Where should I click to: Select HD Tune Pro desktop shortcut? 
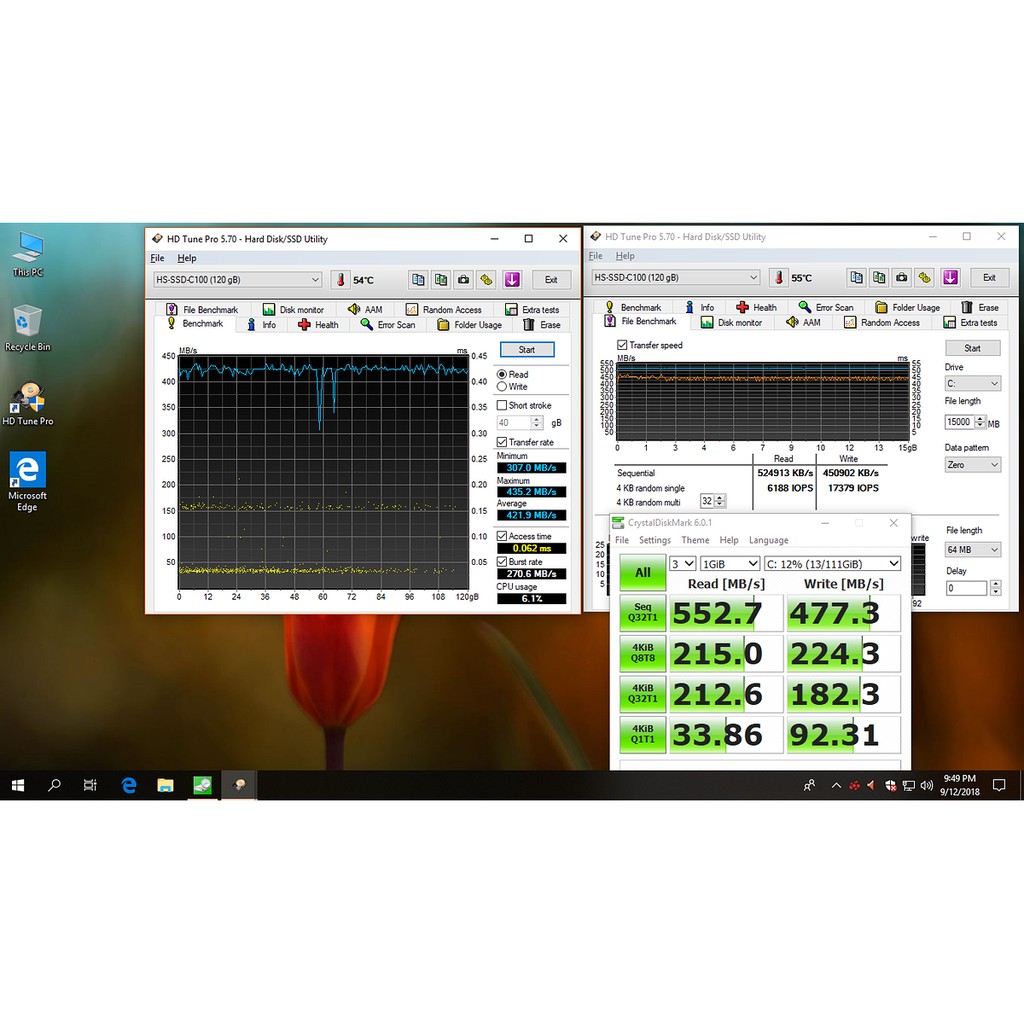pyautogui.click(x=27, y=404)
